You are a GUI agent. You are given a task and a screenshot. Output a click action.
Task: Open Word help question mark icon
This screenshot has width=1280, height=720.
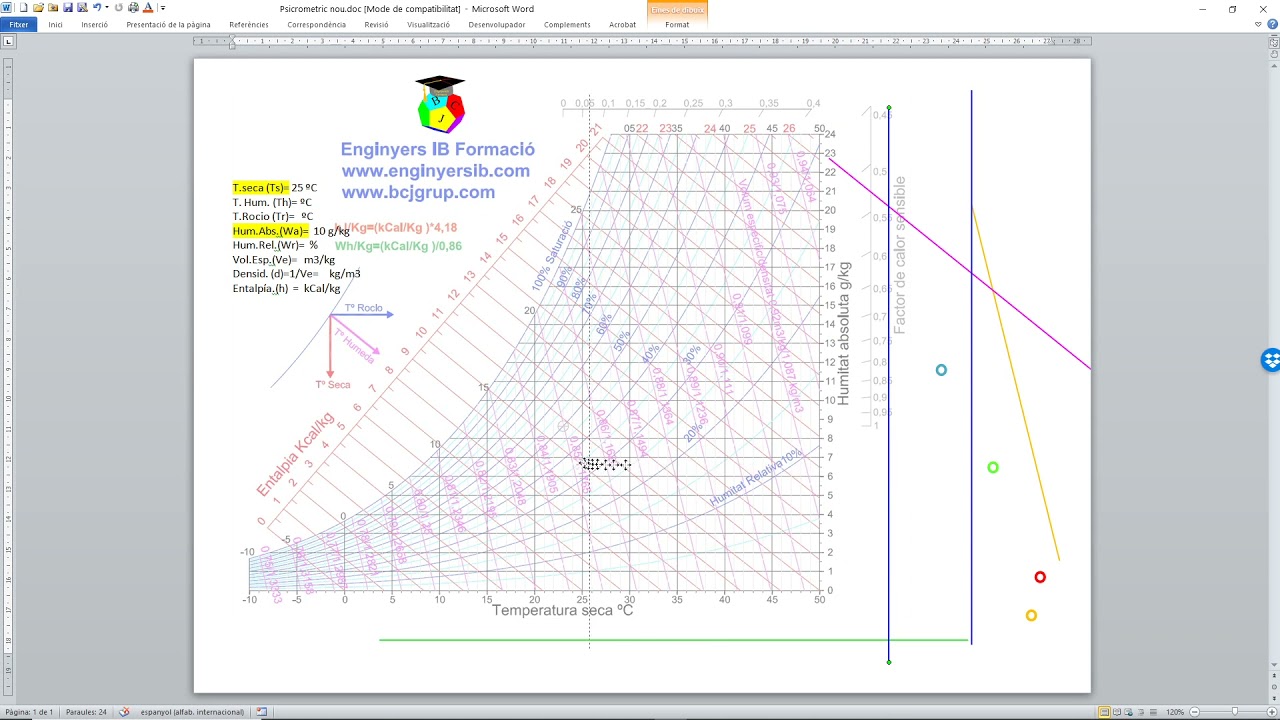1271,24
